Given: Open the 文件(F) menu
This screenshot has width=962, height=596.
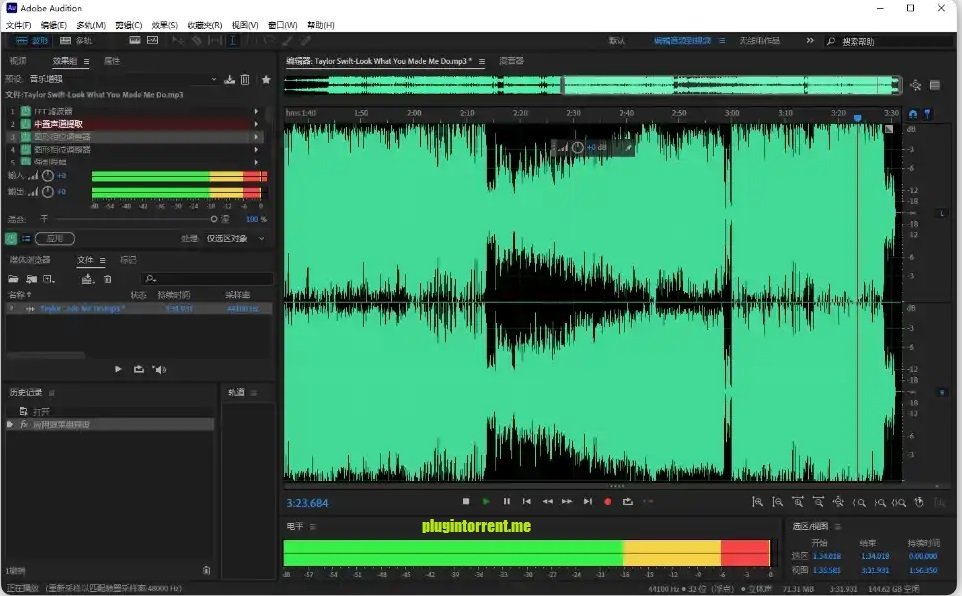Looking at the screenshot, I should 18,25.
